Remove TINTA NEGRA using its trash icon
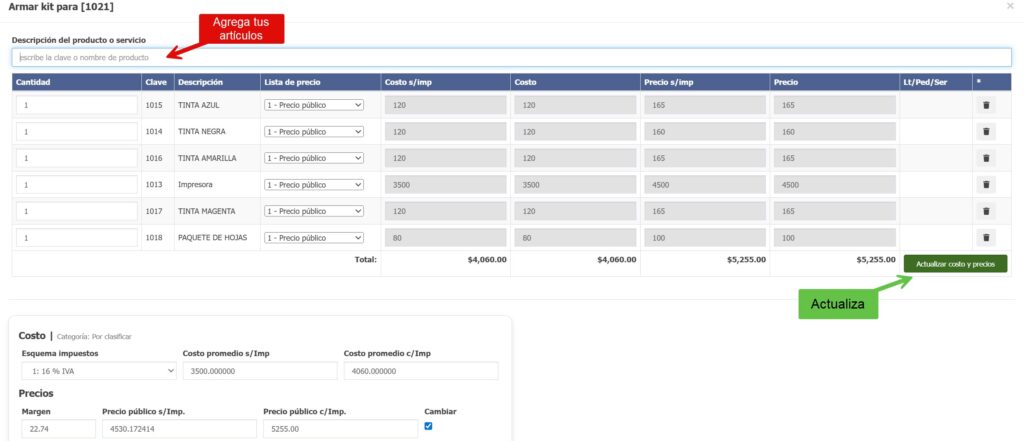 985,131
